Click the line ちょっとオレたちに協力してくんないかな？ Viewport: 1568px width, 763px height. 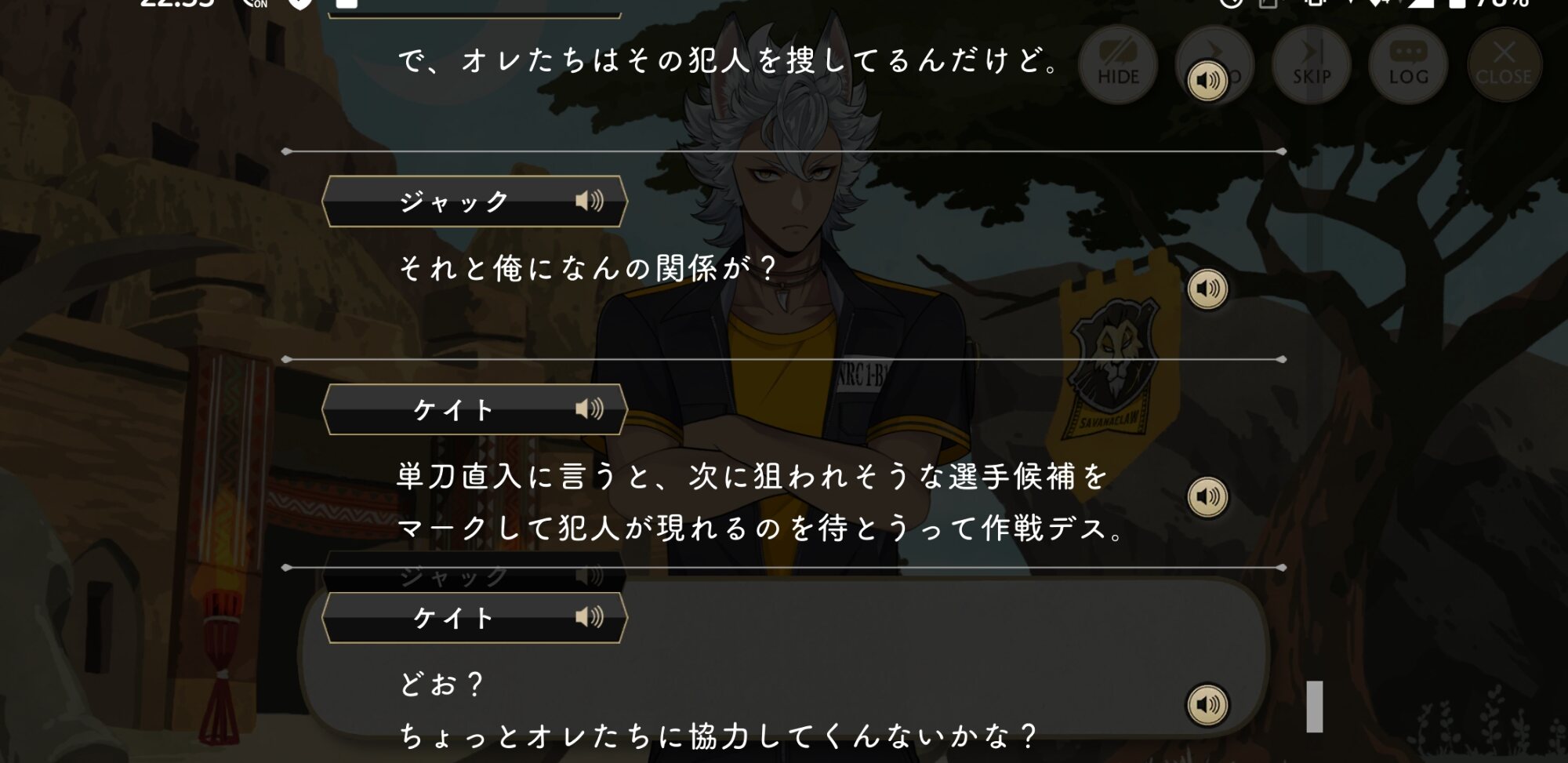click(x=719, y=736)
